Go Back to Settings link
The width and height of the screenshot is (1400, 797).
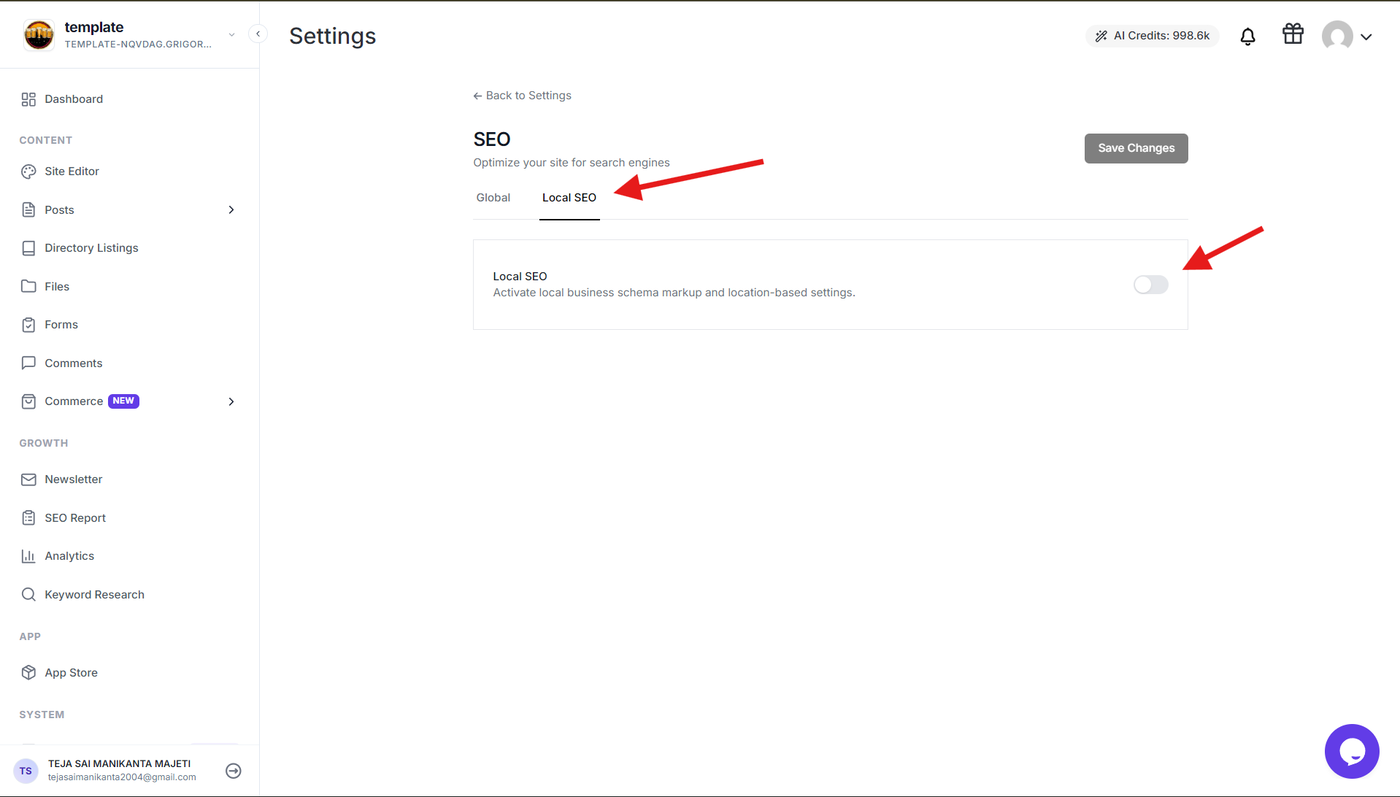[522, 96]
